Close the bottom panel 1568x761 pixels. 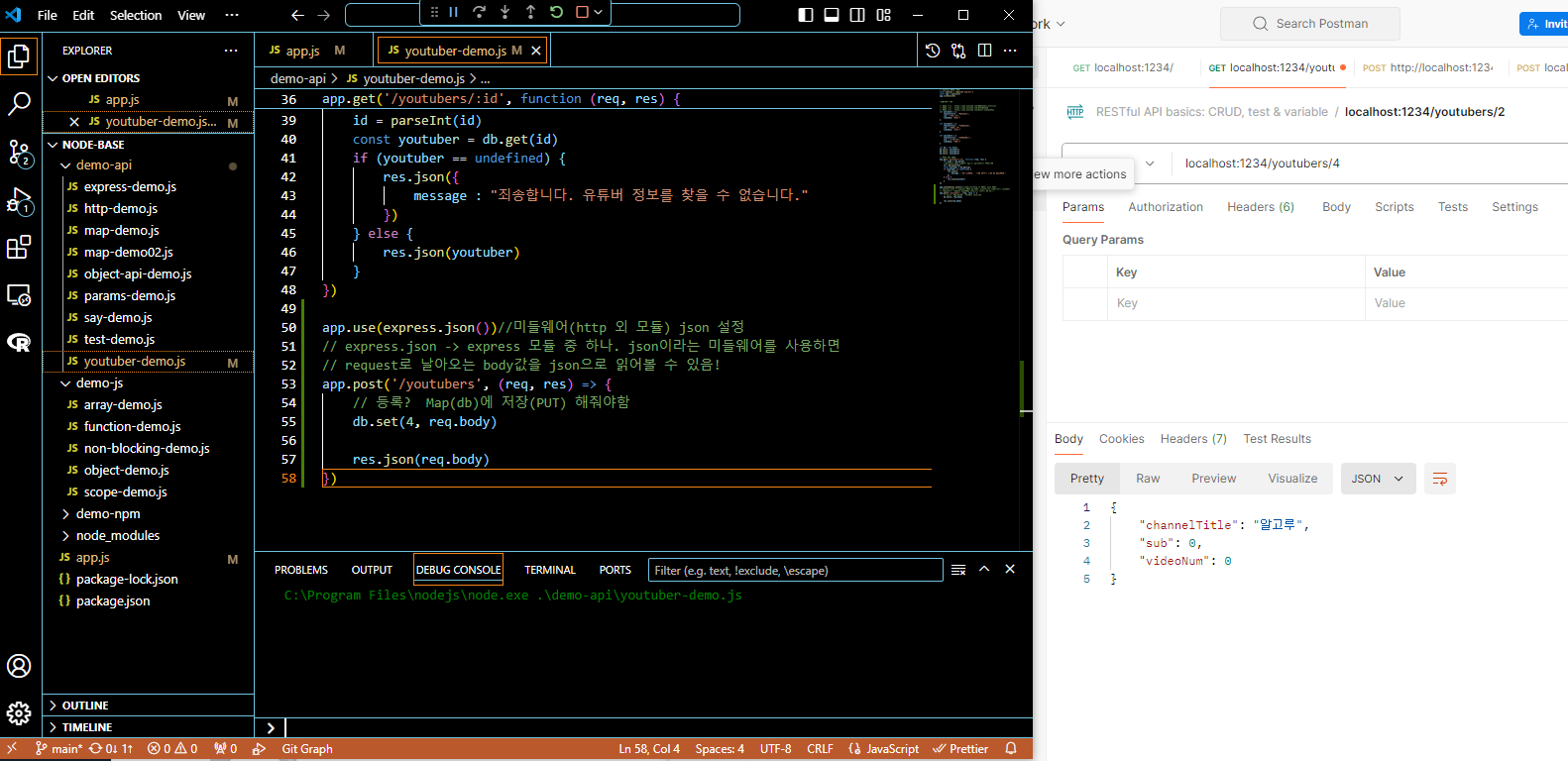pyautogui.click(x=1010, y=570)
